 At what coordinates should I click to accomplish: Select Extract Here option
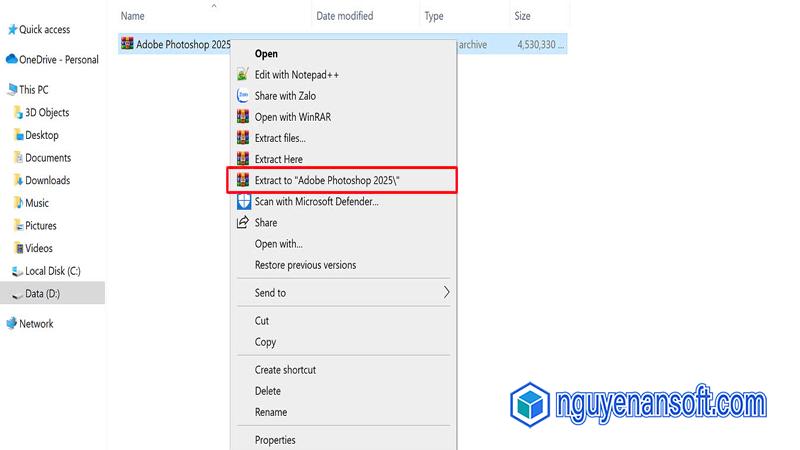tap(344, 159)
